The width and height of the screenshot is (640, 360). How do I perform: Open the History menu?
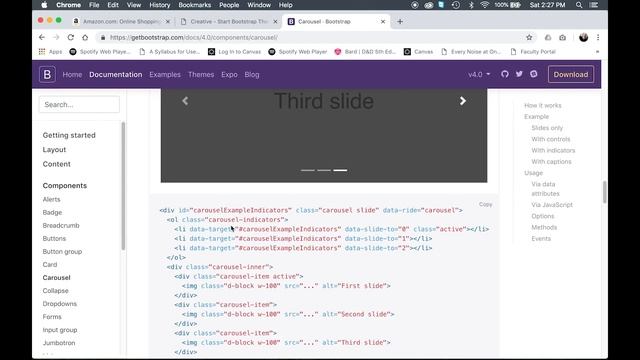pos(159,5)
